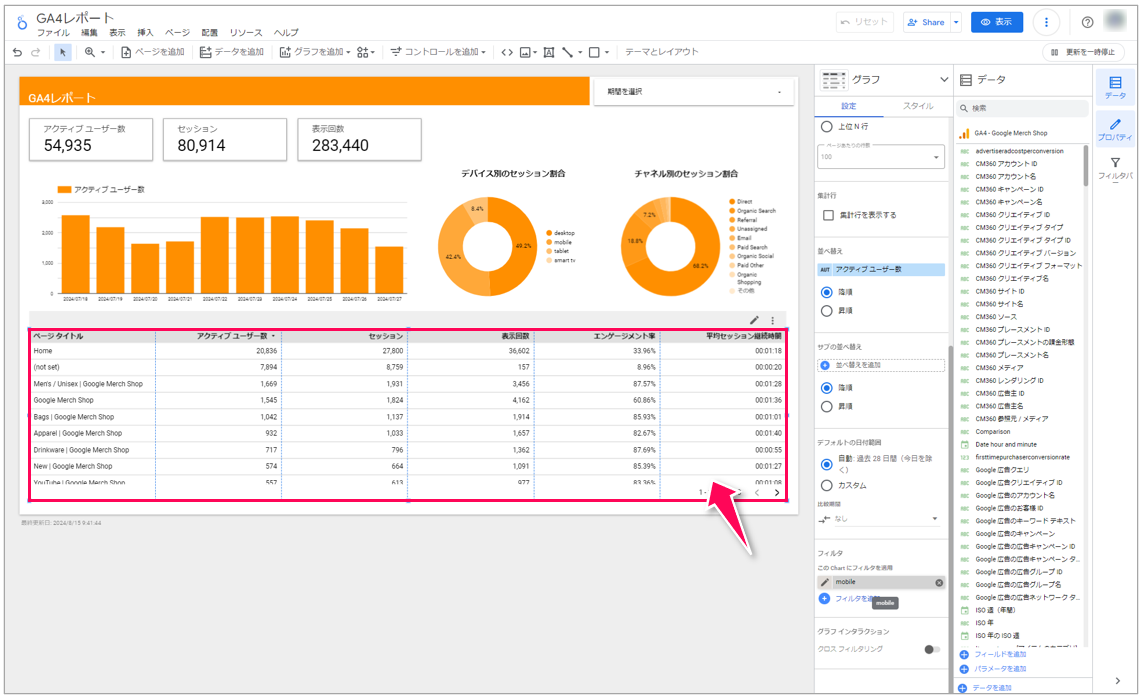Image resolution: width=1142 pixels, height=695 pixels.
Task: Open the help question mark icon
Action: [1087, 23]
